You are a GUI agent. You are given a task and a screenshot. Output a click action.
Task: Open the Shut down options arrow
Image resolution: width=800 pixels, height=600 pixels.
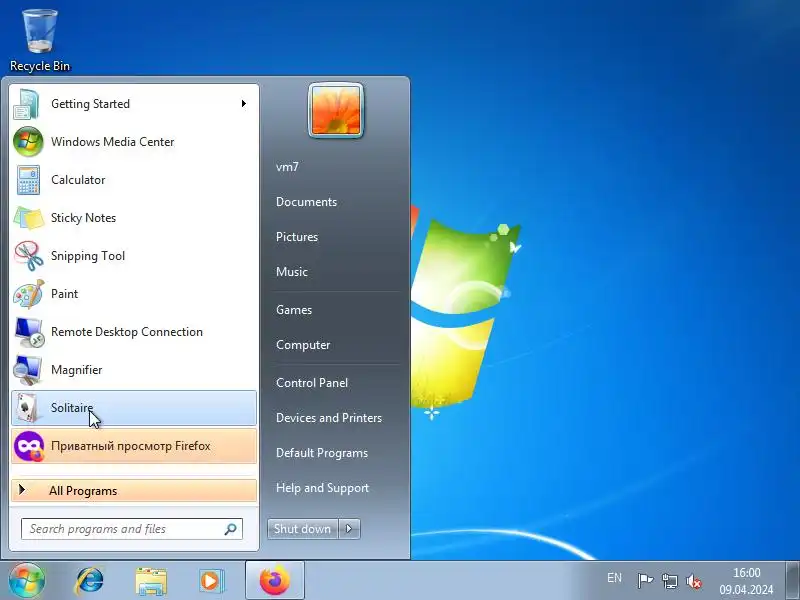[x=349, y=529]
